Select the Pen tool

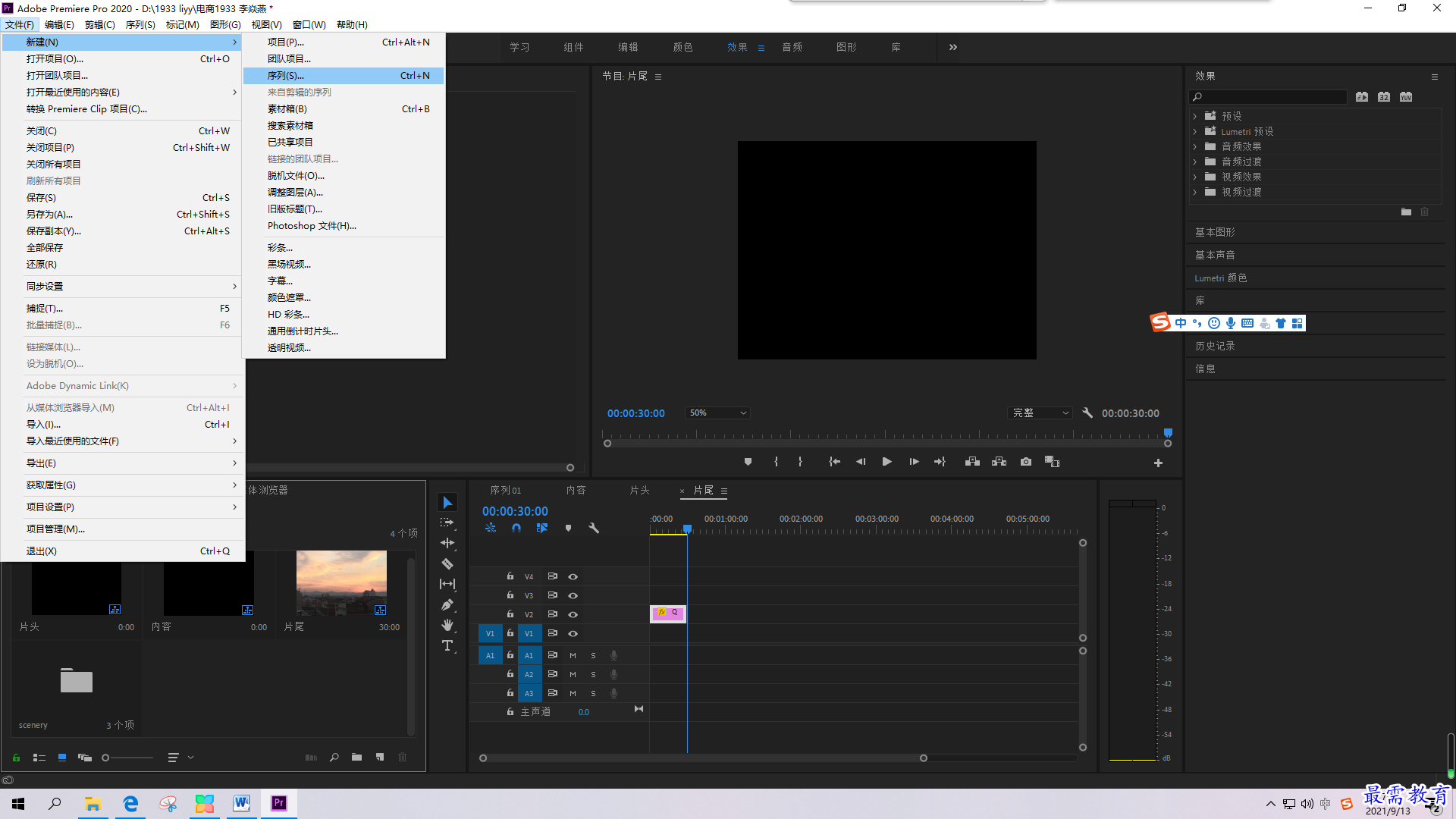(447, 604)
